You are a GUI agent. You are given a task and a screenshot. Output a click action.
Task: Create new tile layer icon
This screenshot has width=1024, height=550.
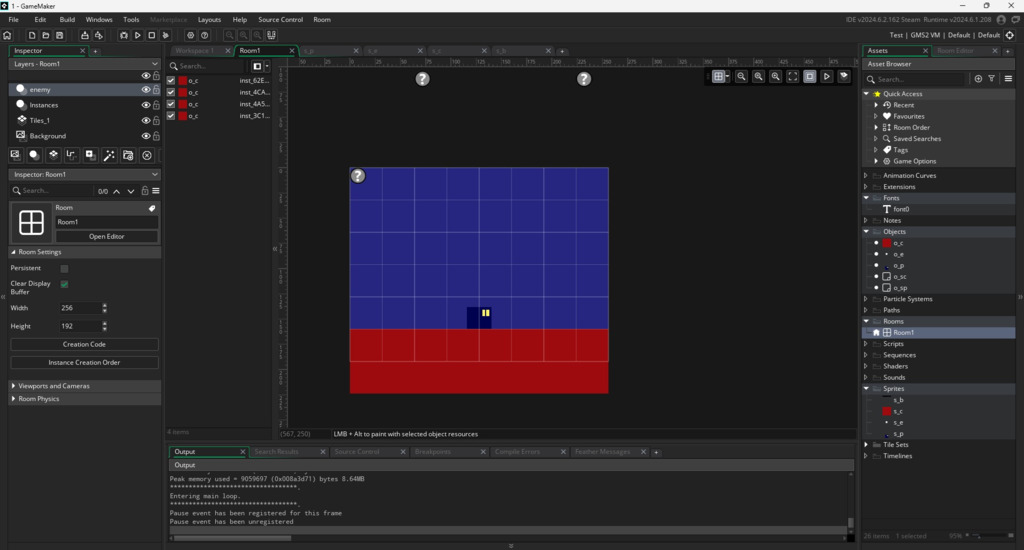(53, 155)
